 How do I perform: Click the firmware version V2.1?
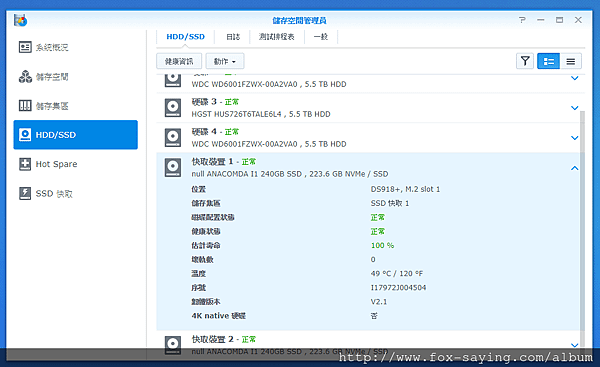(378, 302)
